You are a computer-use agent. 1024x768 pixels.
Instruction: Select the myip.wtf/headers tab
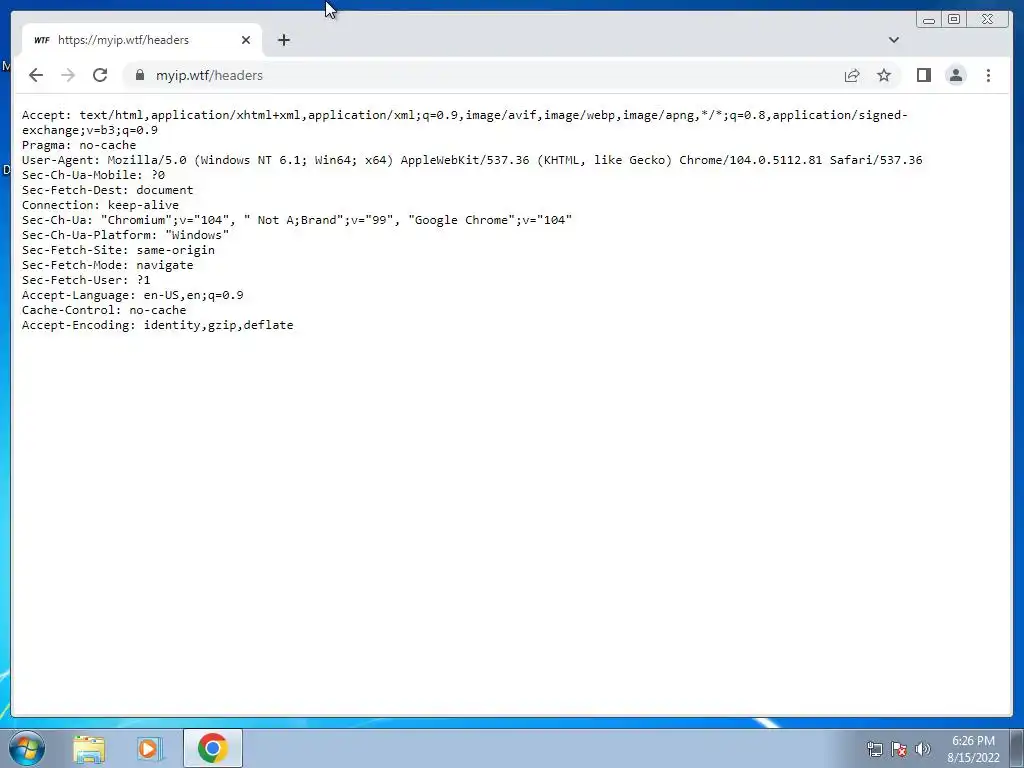click(142, 40)
